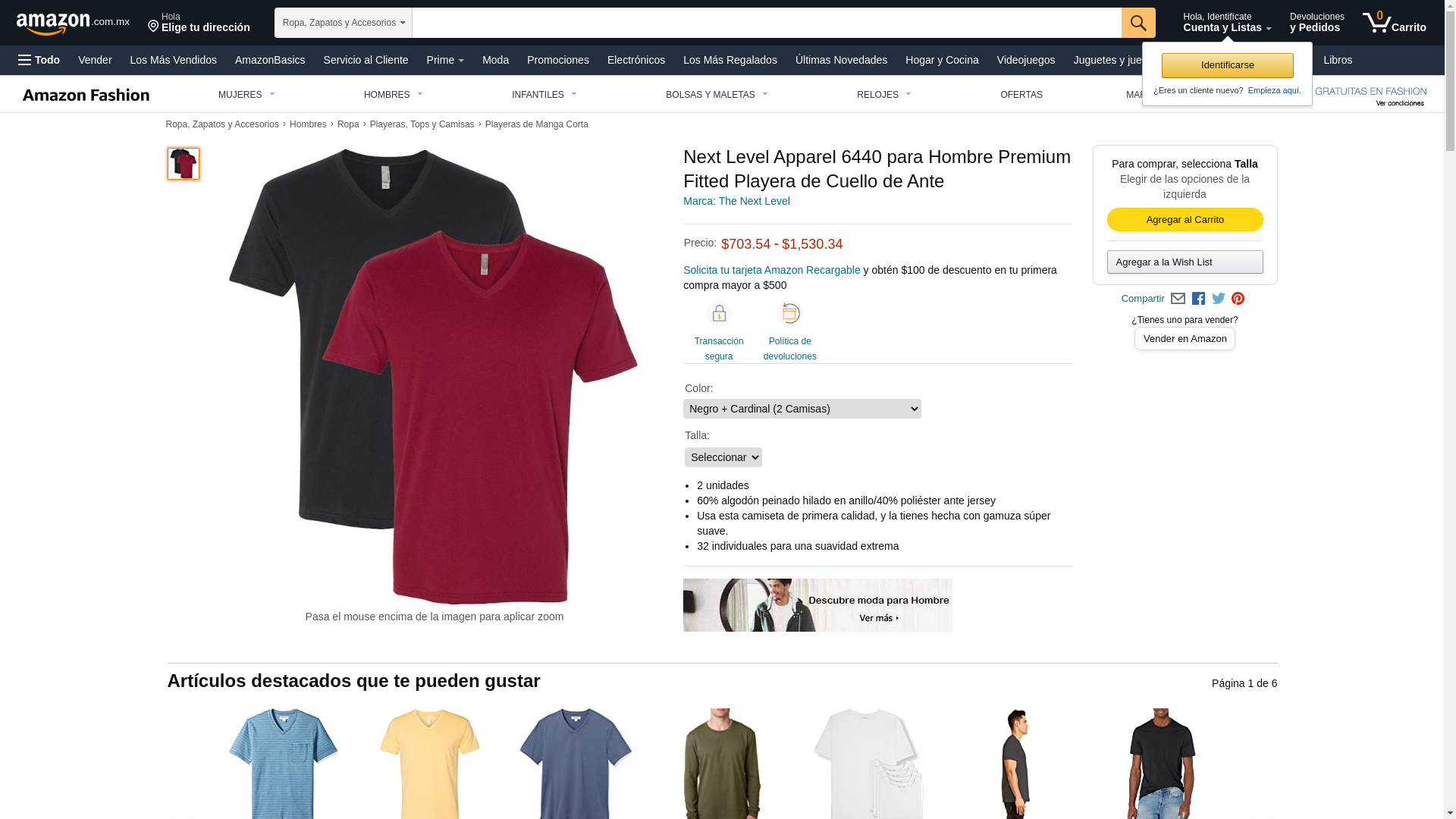Share the product on Twitter

point(1219,299)
